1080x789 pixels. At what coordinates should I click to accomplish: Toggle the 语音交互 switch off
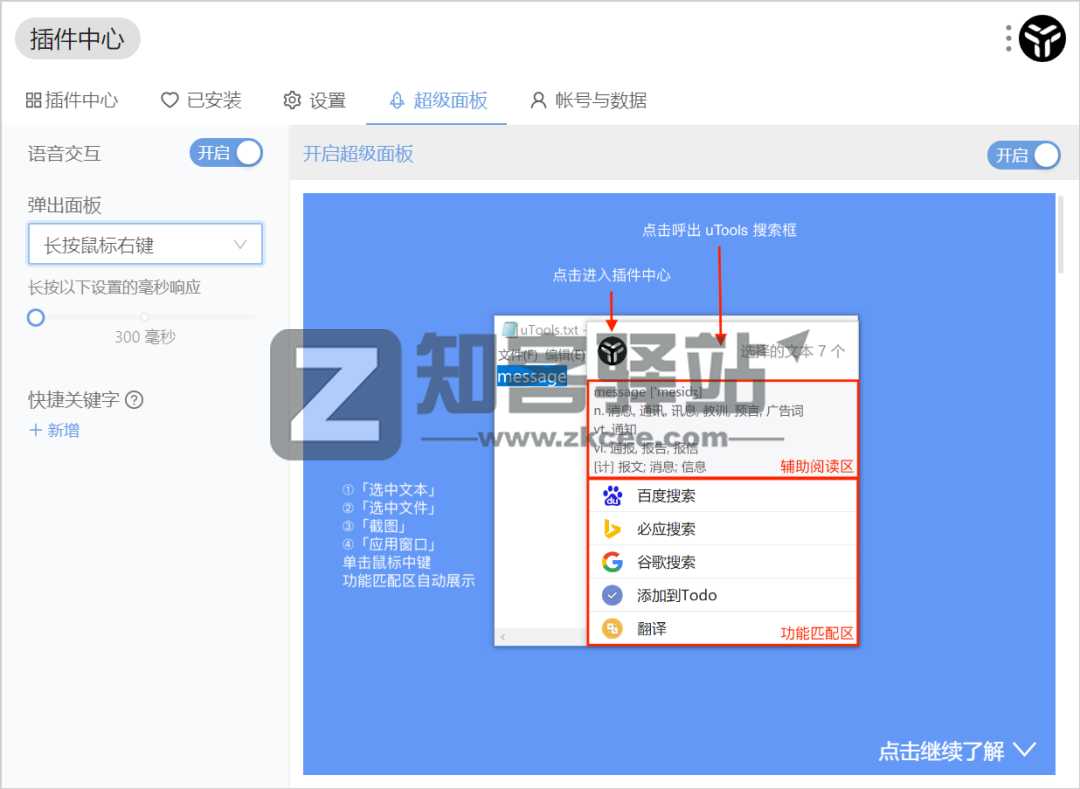coord(226,154)
